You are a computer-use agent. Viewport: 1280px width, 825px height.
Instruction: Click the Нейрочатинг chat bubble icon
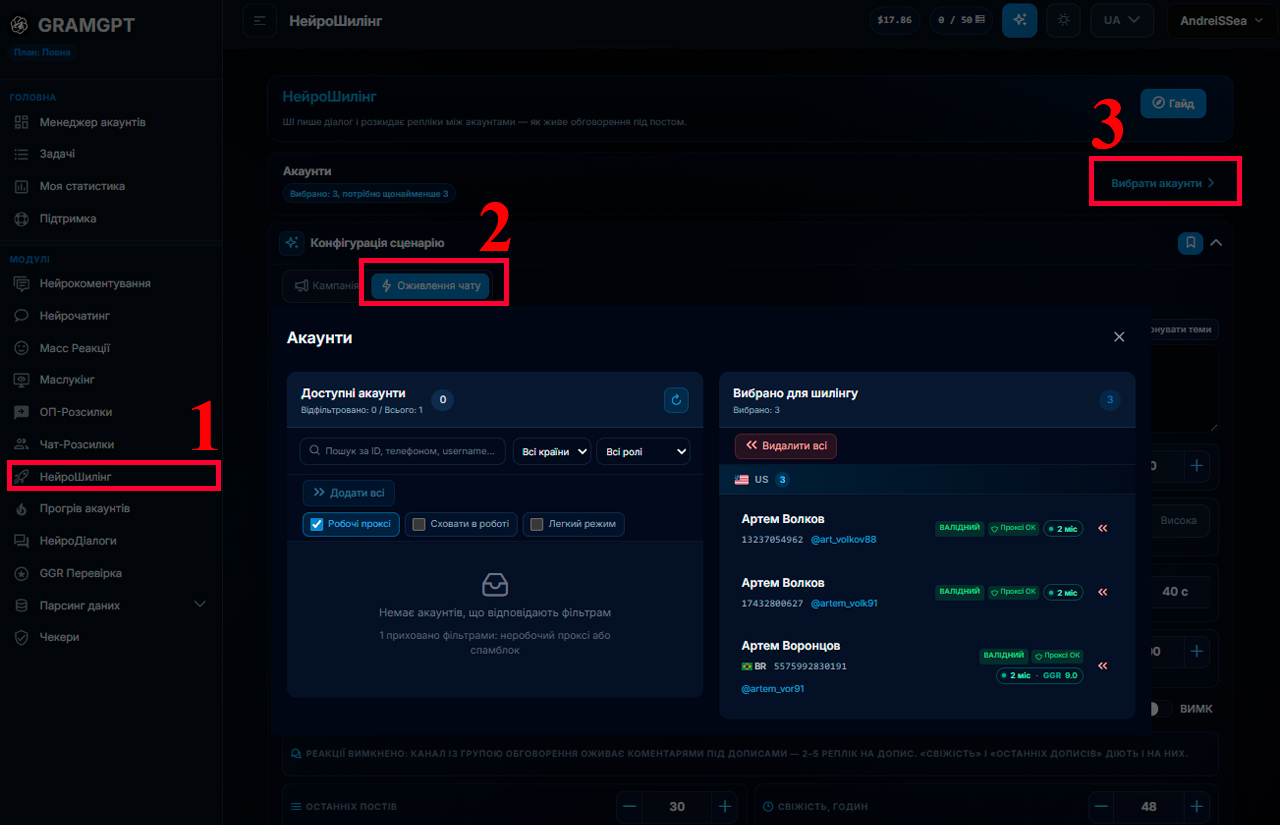pos(21,315)
